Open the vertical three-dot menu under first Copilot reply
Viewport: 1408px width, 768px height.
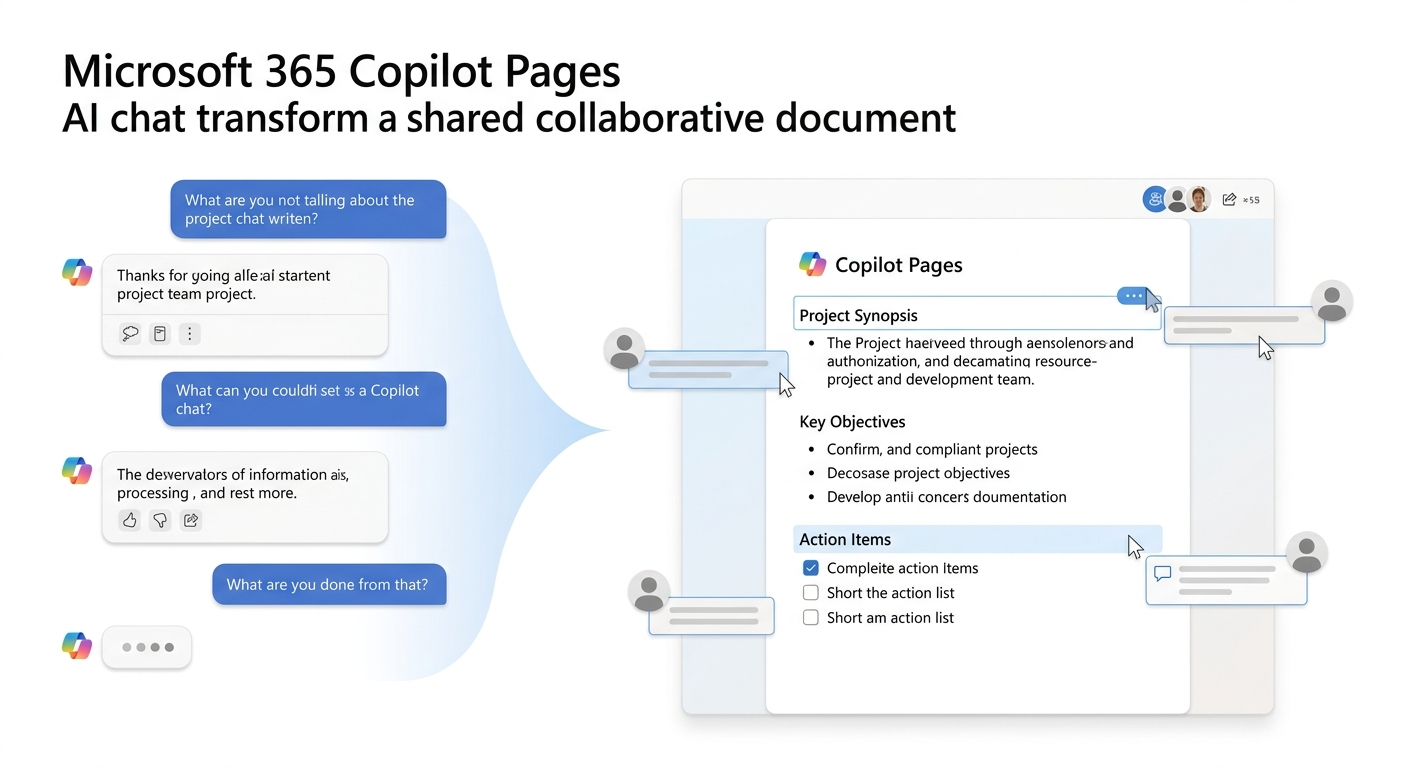pos(190,334)
